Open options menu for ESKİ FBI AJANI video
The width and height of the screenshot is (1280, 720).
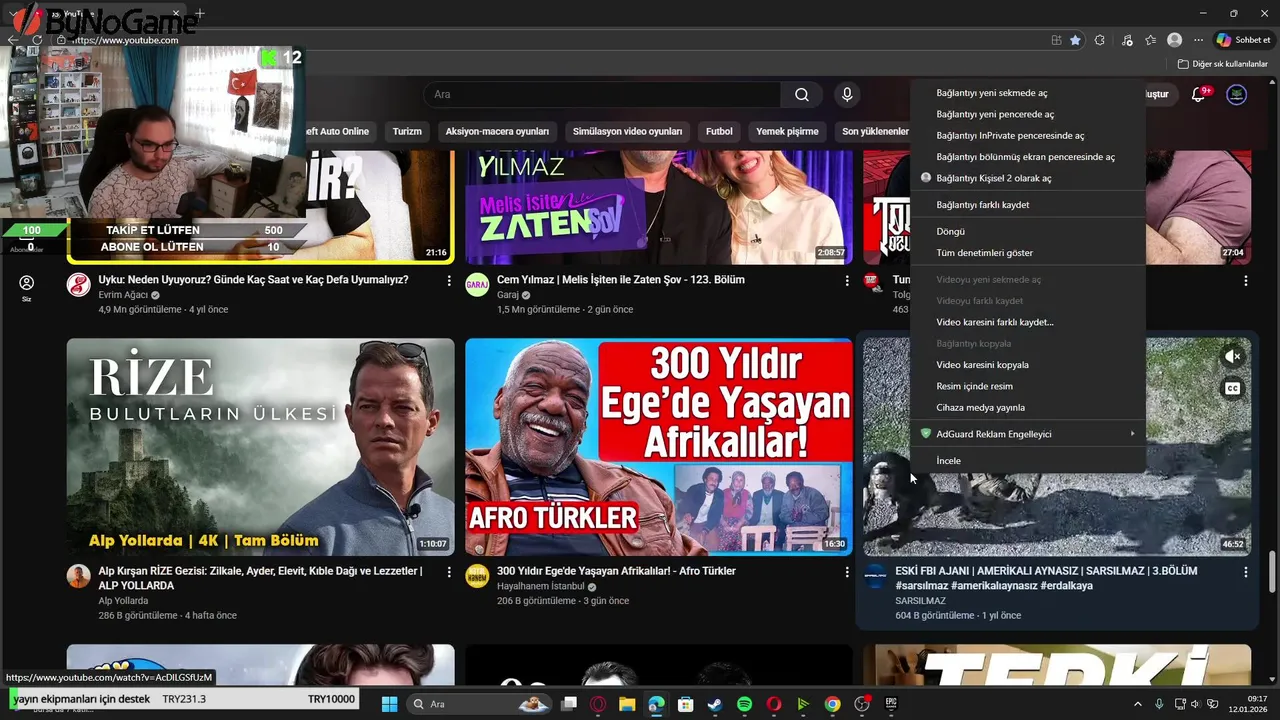pyautogui.click(x=1245, y=572)
